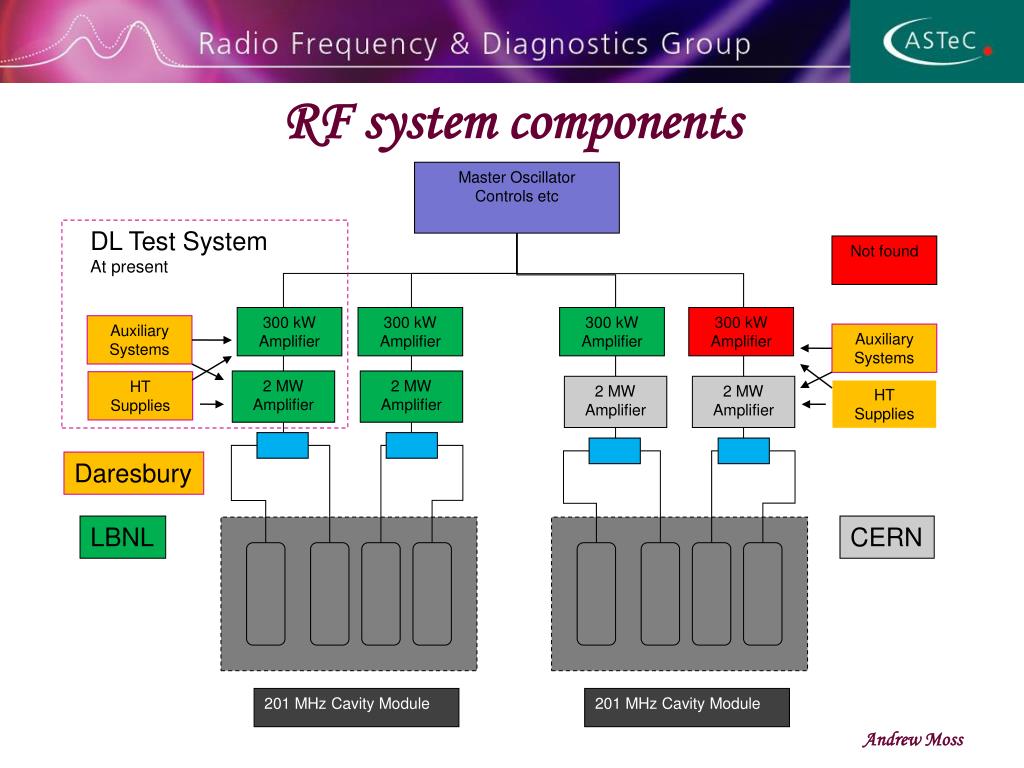Select the RF system components title
This screenshot has height=768, width=1024.
[516, 124]
